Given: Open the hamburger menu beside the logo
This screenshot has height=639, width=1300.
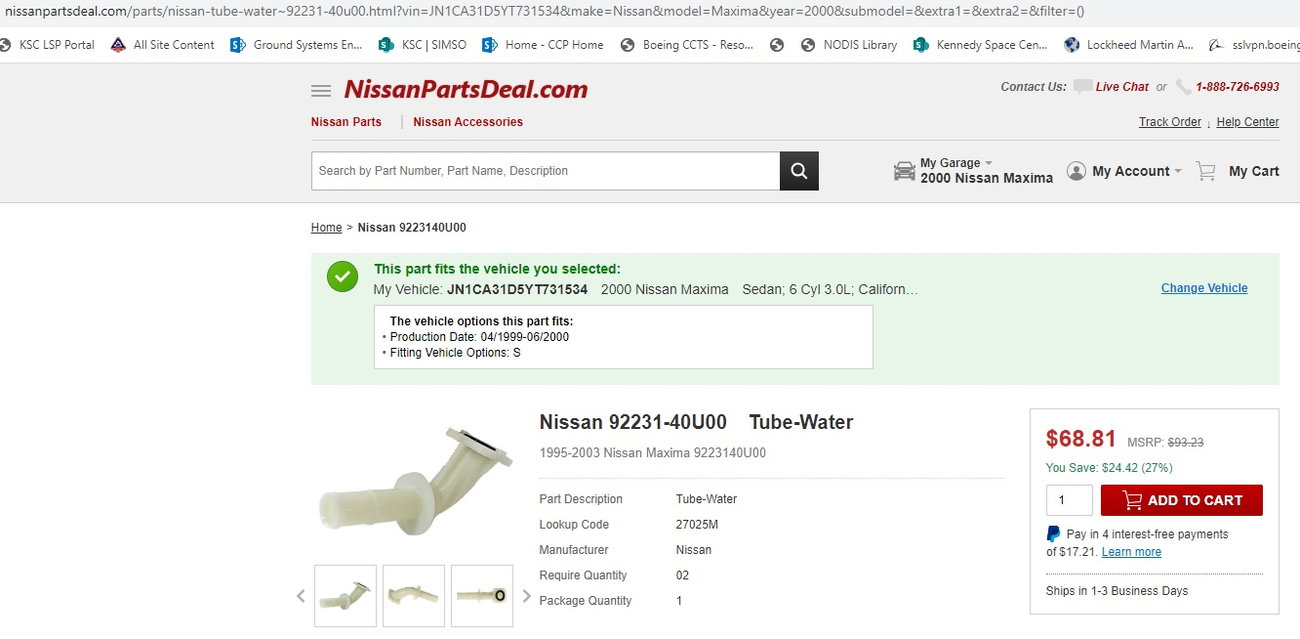Looking at the screenshot, I should (x=320, y=91).
